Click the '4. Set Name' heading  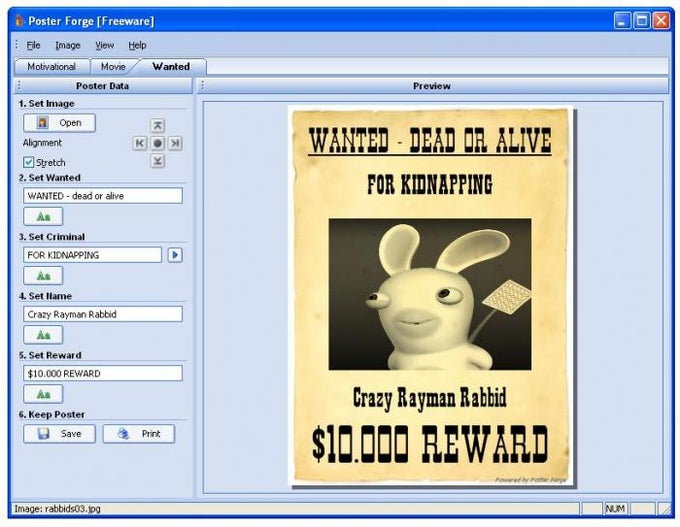coord(45,296)
